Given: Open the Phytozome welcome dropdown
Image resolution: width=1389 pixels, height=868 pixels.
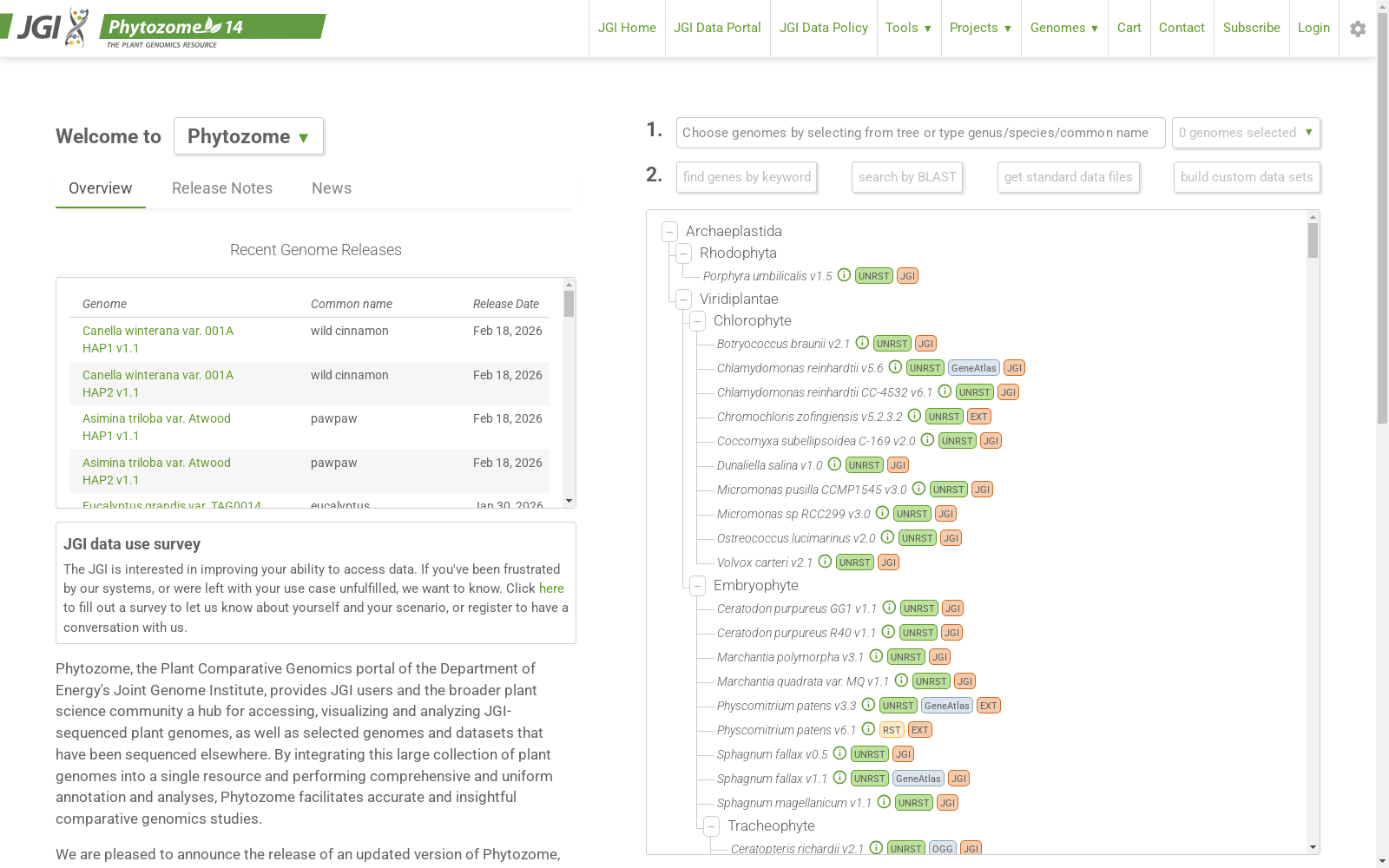Looking at the screenshot, I should click(248, 136).
